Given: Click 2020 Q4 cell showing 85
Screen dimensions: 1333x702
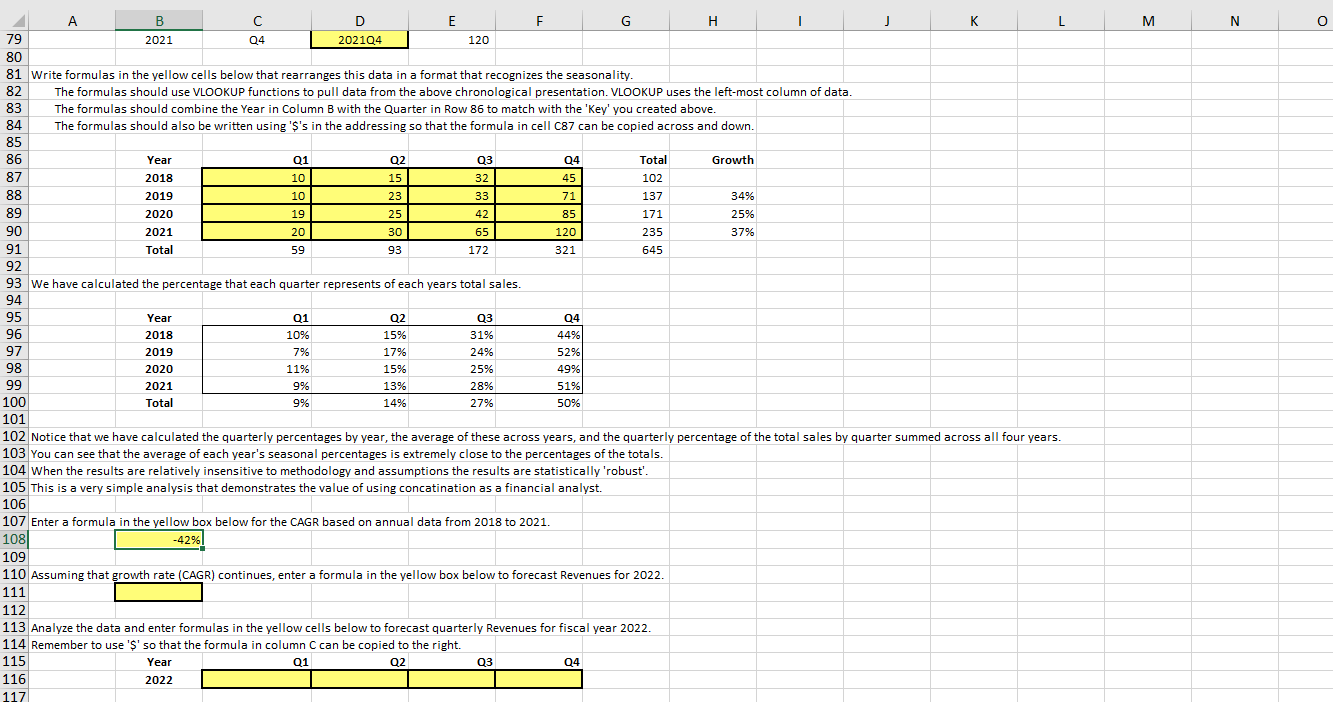Looking at the screenshot, I should (538, 214).
